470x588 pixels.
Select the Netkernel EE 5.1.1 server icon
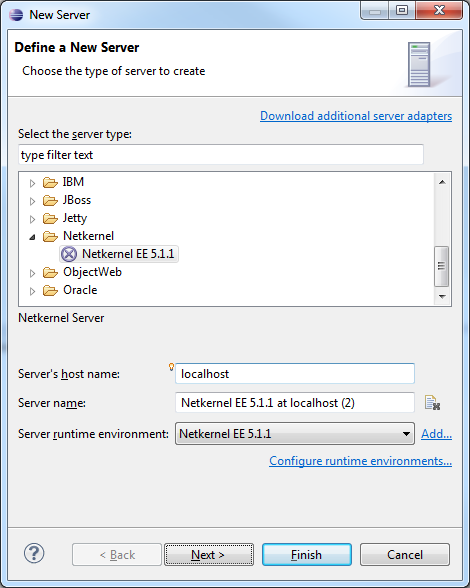pos(69,254)
